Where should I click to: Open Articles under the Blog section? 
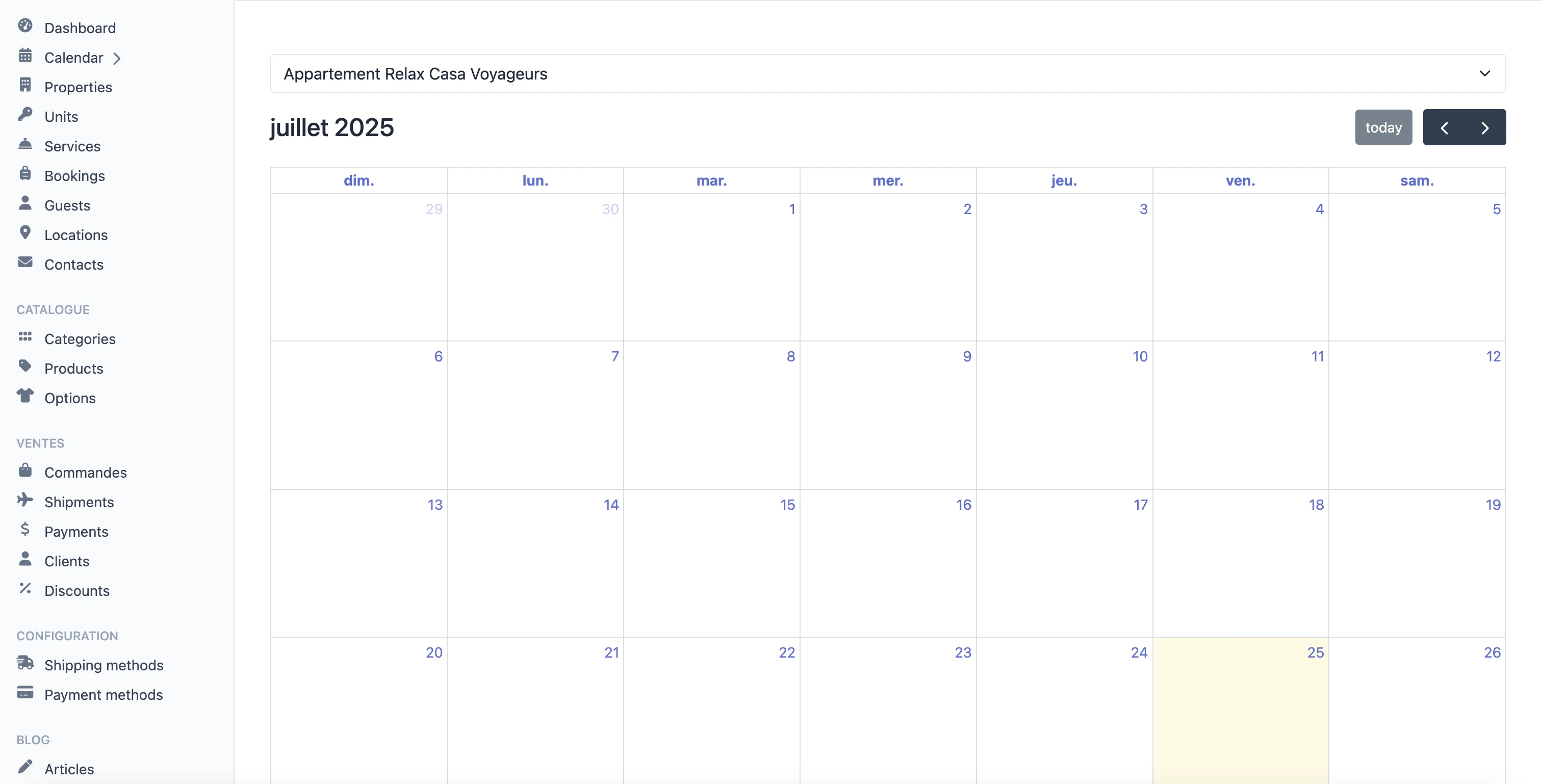click(69, 768)
